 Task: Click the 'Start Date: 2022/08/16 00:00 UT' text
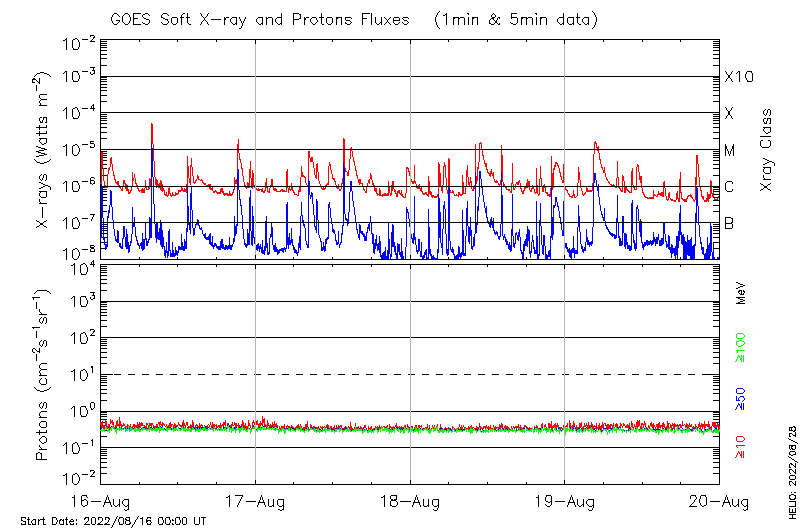(113, 521)
